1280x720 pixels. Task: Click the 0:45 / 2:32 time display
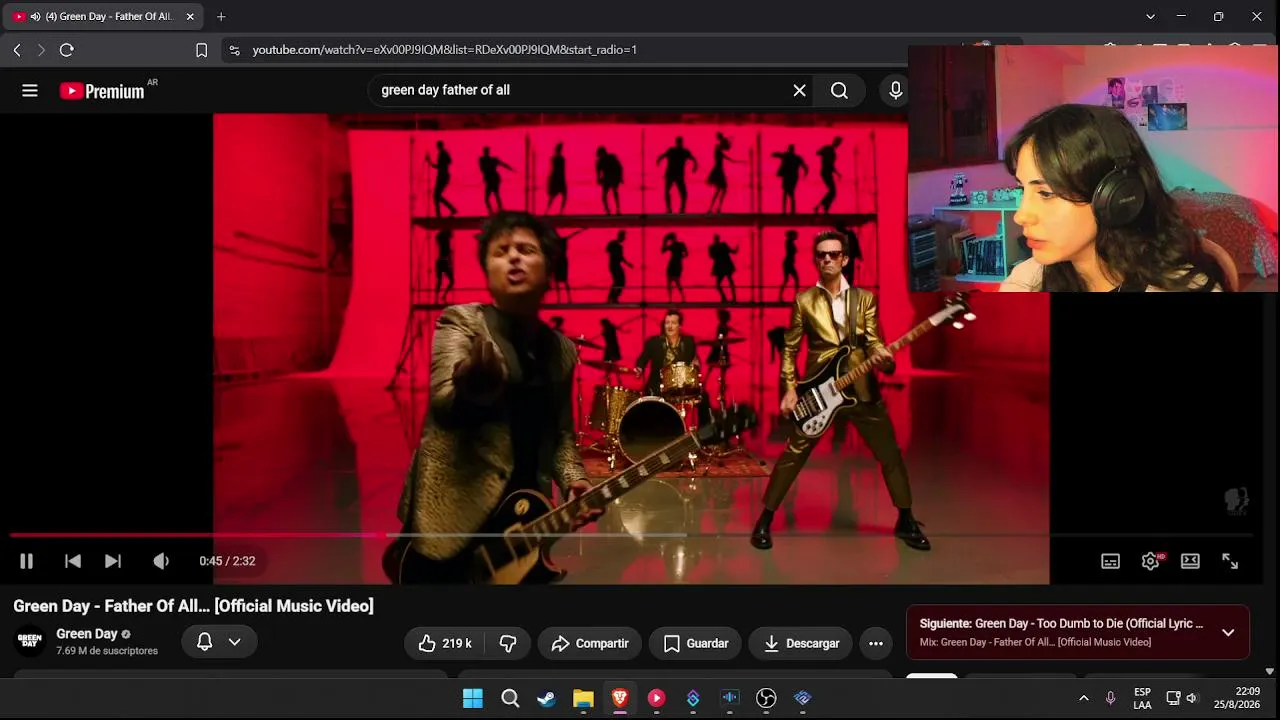(x=227, y=561)
